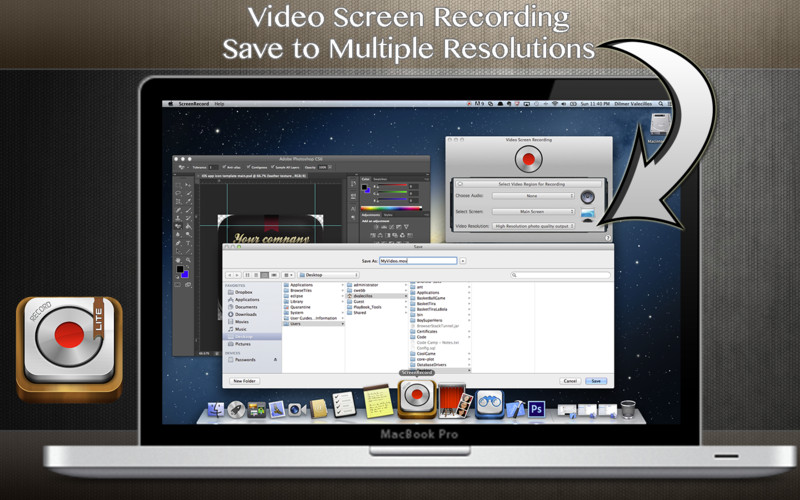Open the Apple menu
800x500 pixels.
[170, 104]
